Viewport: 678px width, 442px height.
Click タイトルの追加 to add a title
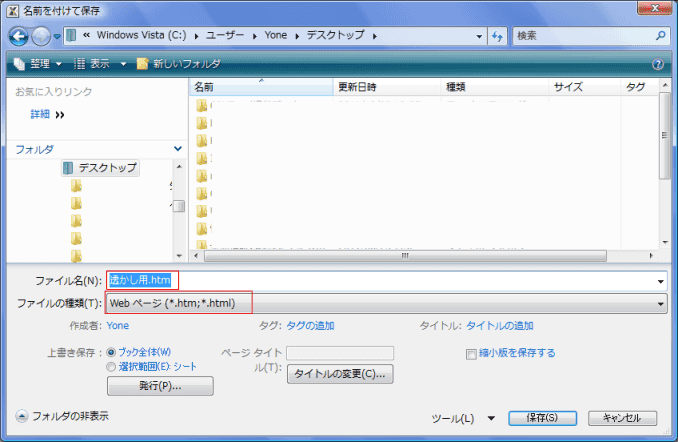click(x=499, y=326)
